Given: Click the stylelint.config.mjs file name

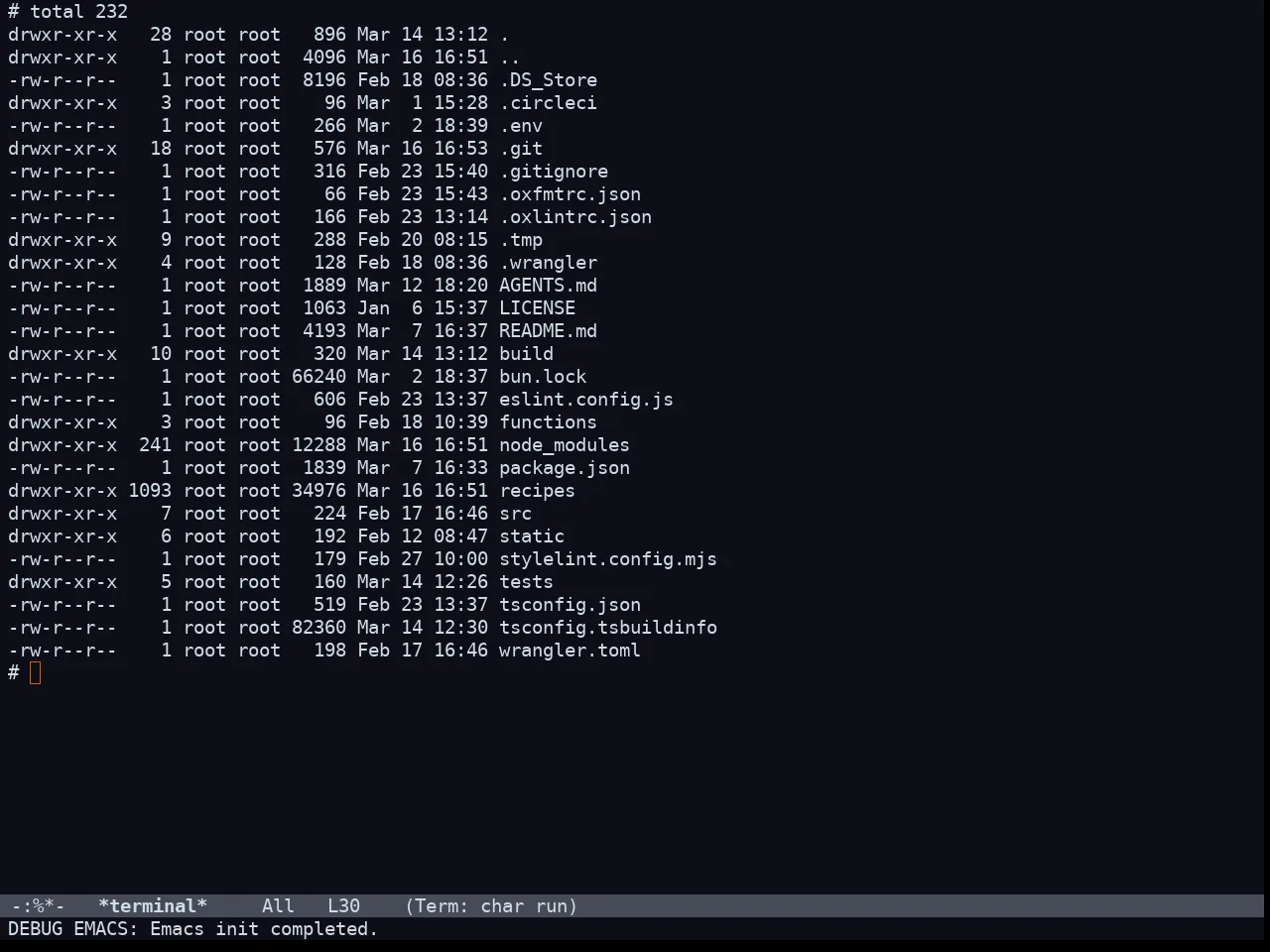Looking at the screenshot, I should point(608,559).
